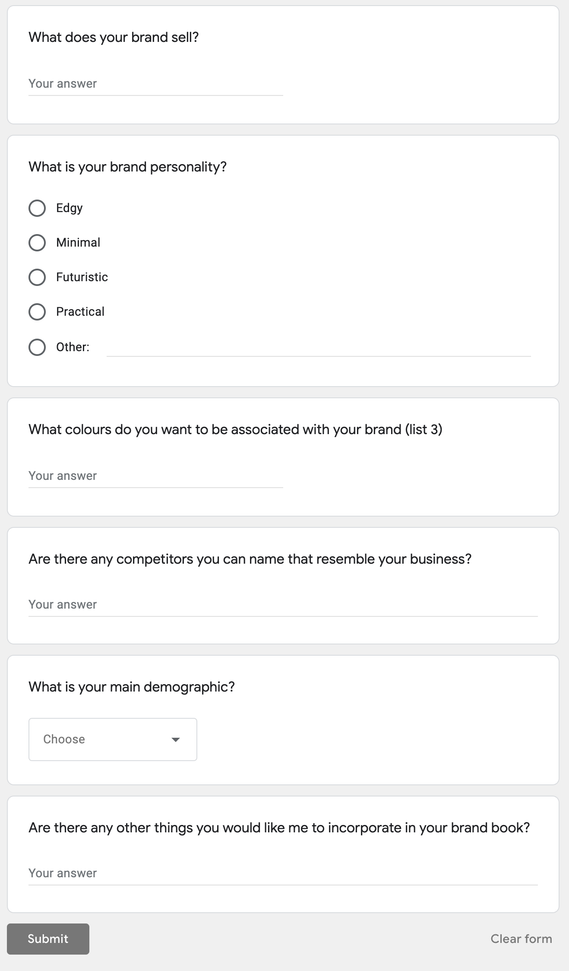Click the Futuristic label text
Viewport: 569px width, 971px height.
click(x=82, y=277)
